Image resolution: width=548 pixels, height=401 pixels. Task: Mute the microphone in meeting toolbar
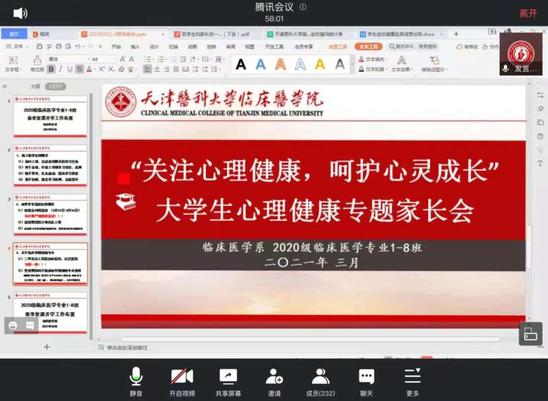(x=136, y=382)
